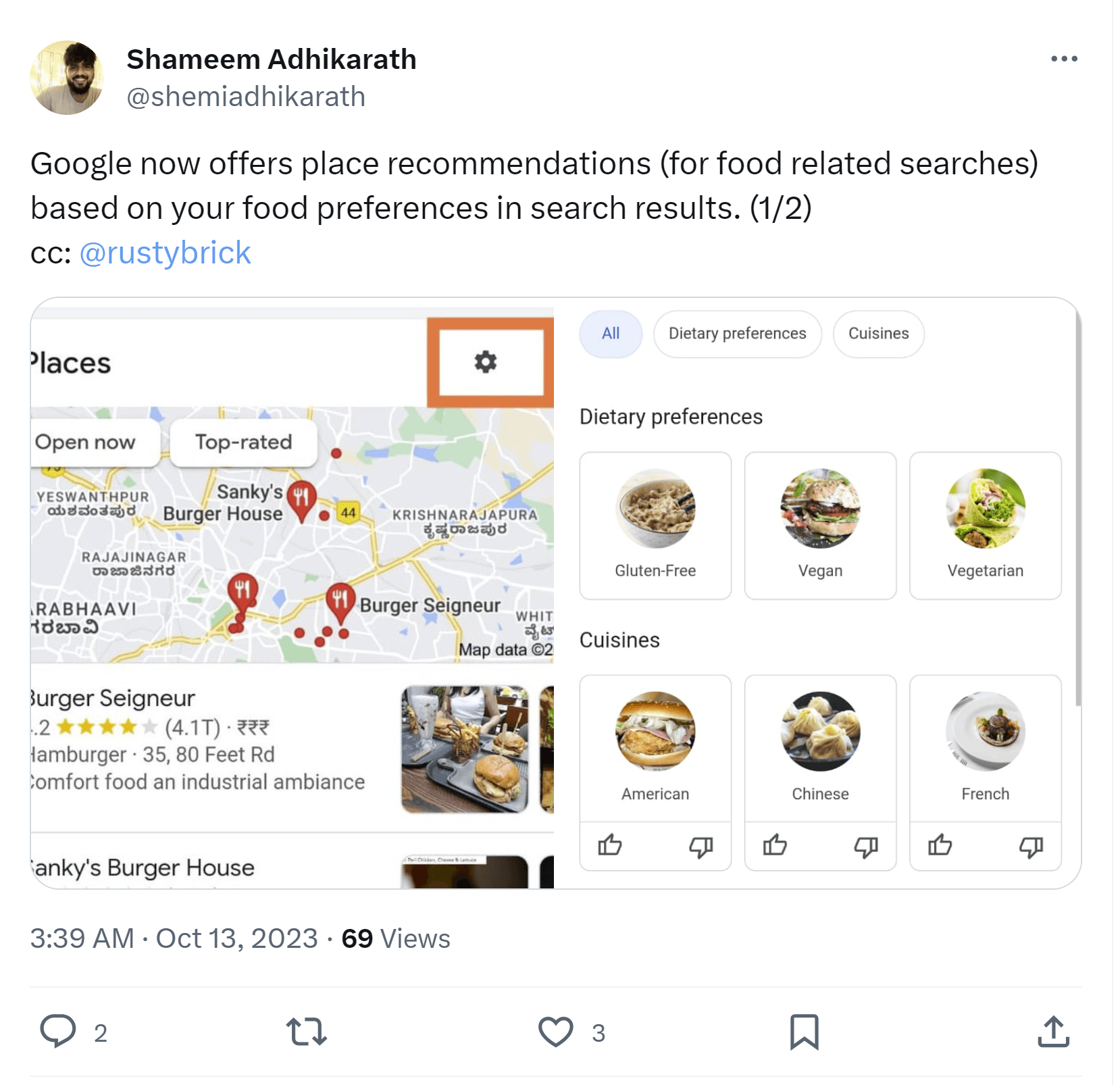Select the Cuisines filter chip
This screenshot has width=1120, height=1085.
coord(879,334)
